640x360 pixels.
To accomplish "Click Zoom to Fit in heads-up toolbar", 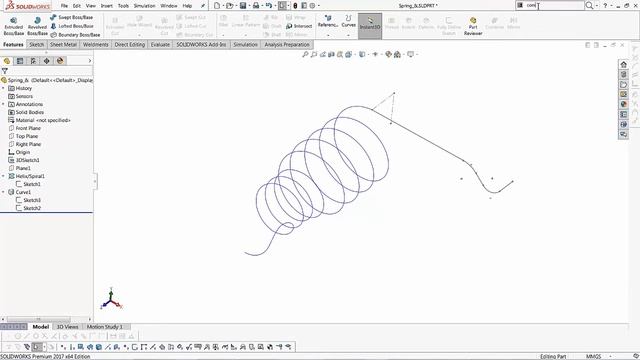I will coord(305,54).
